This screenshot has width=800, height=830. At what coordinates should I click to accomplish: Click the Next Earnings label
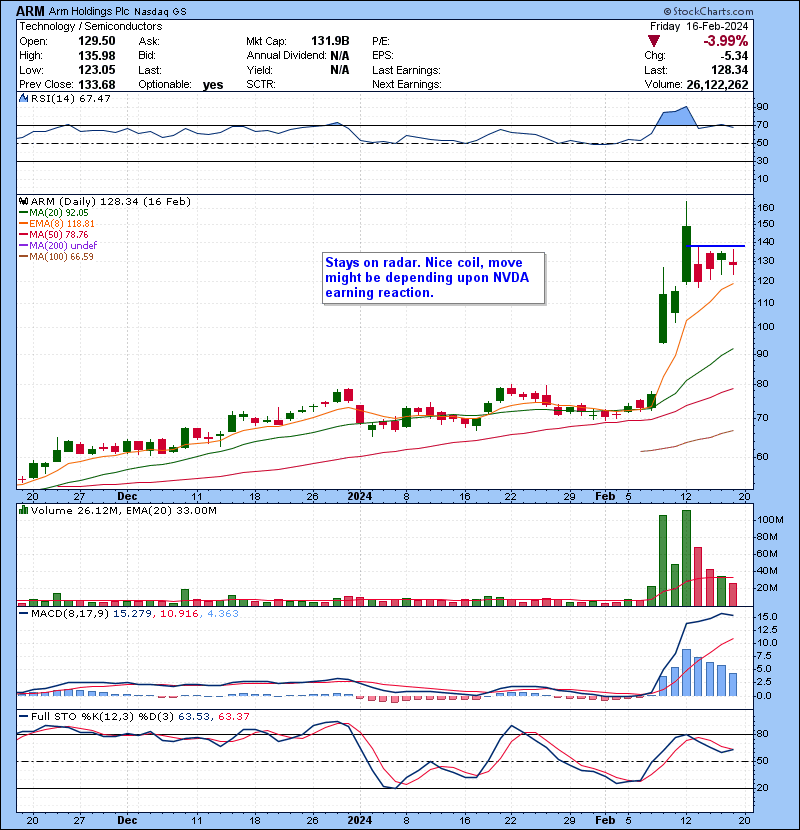407,84
